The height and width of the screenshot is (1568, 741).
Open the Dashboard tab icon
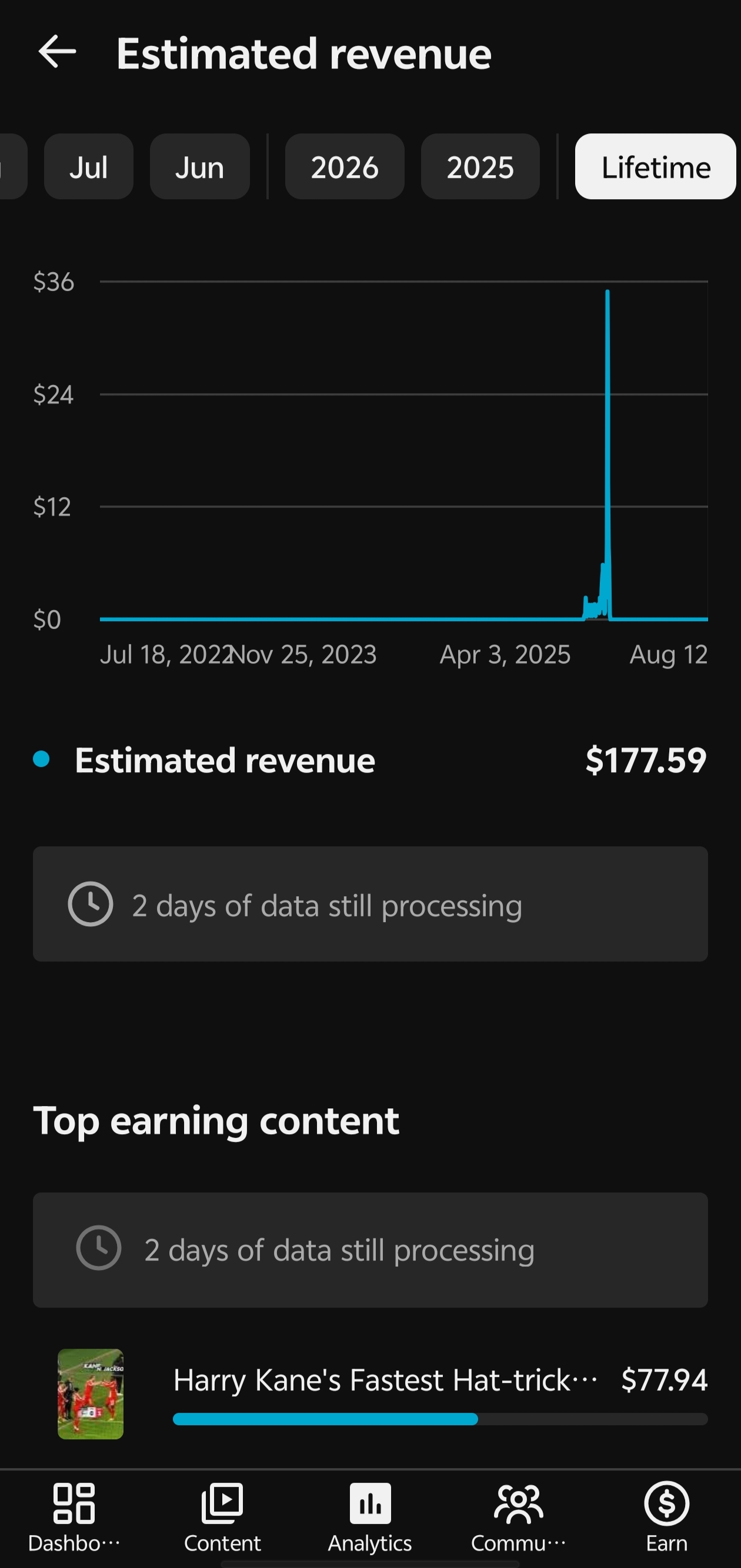click(x=74, y=1503)
